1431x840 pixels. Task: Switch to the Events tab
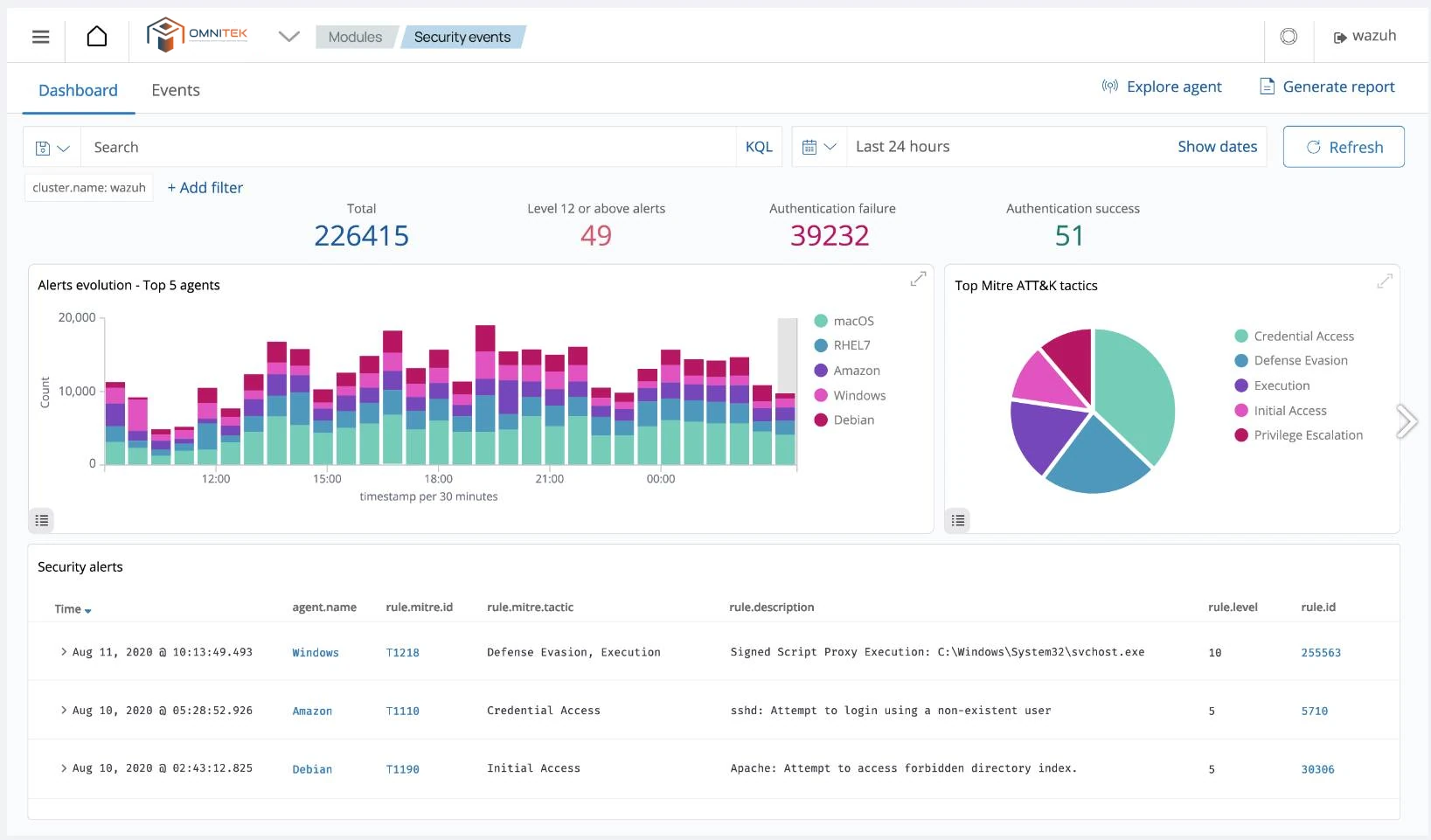tap(176, 90)
